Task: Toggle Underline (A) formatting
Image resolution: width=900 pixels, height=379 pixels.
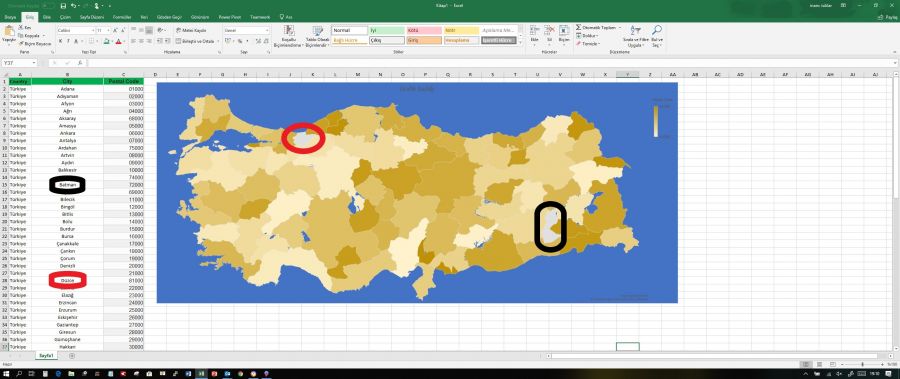Action: 76,41
